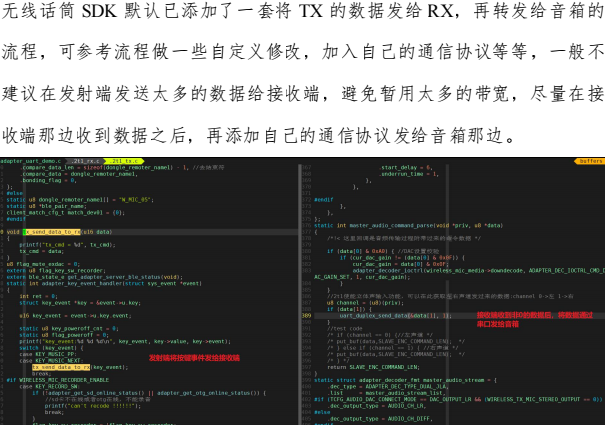Viewport: 606px width, 425px height.
Task: Click the 'u16 key_event = event->u.key.event;' line
Action: [x=75, y=316]
